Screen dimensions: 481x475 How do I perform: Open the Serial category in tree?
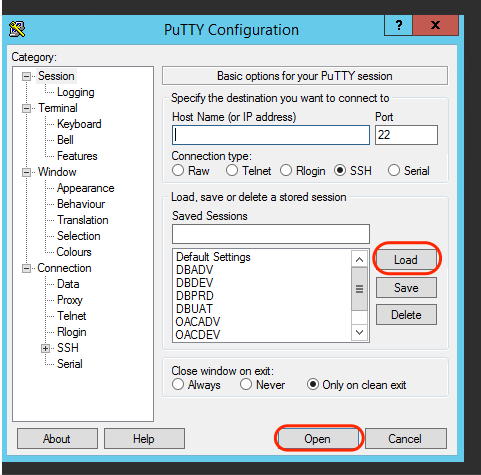(70, 364)
